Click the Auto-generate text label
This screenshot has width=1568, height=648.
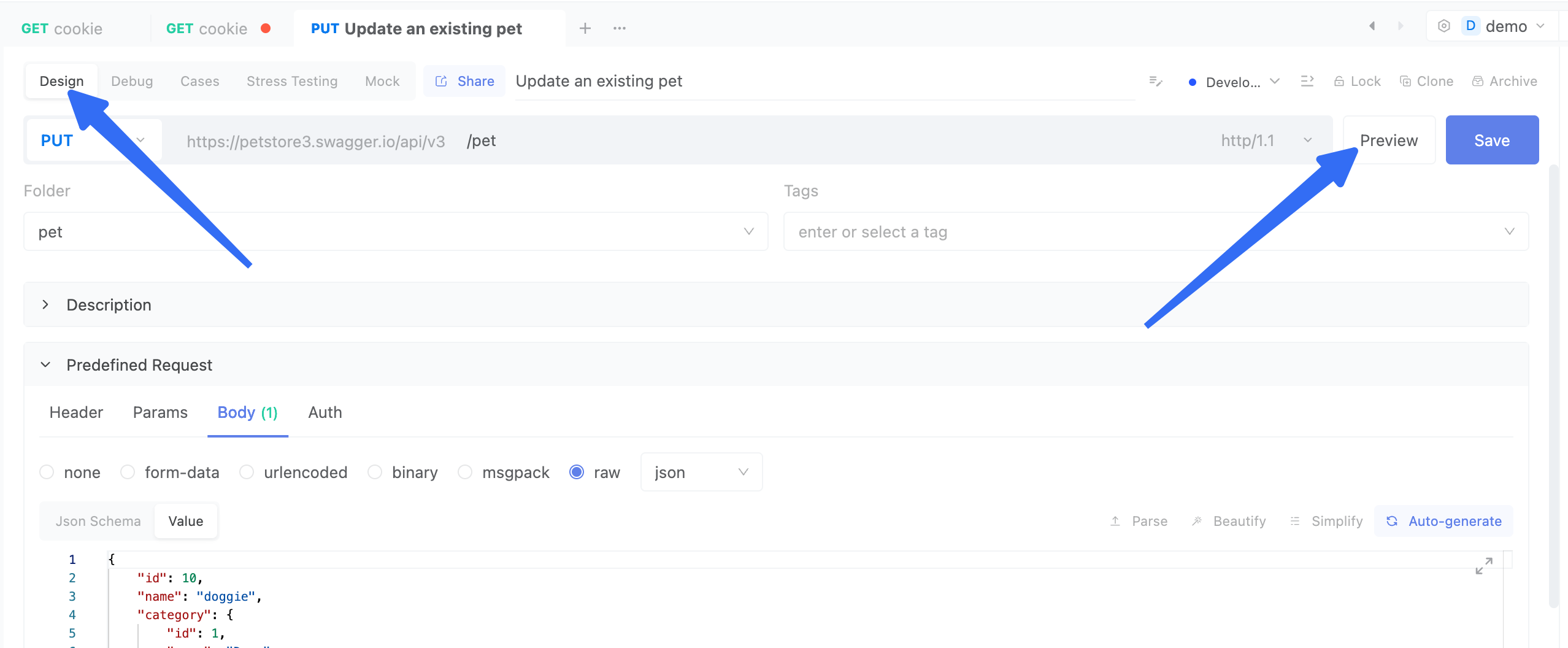(x=1455, y=521)
